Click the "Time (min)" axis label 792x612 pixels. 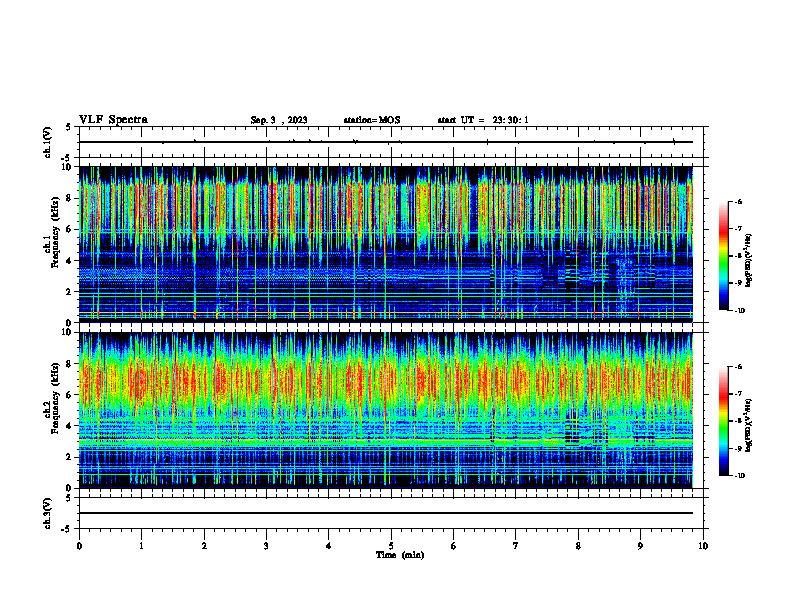(400, 555)
